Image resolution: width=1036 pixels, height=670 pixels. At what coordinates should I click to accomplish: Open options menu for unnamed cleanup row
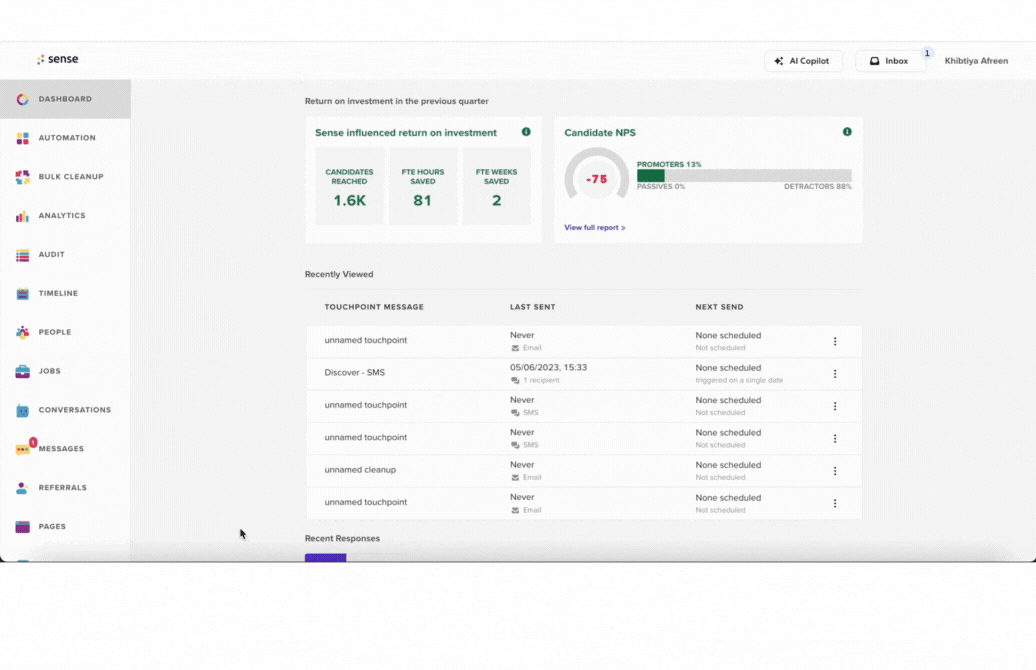[834, 471]
